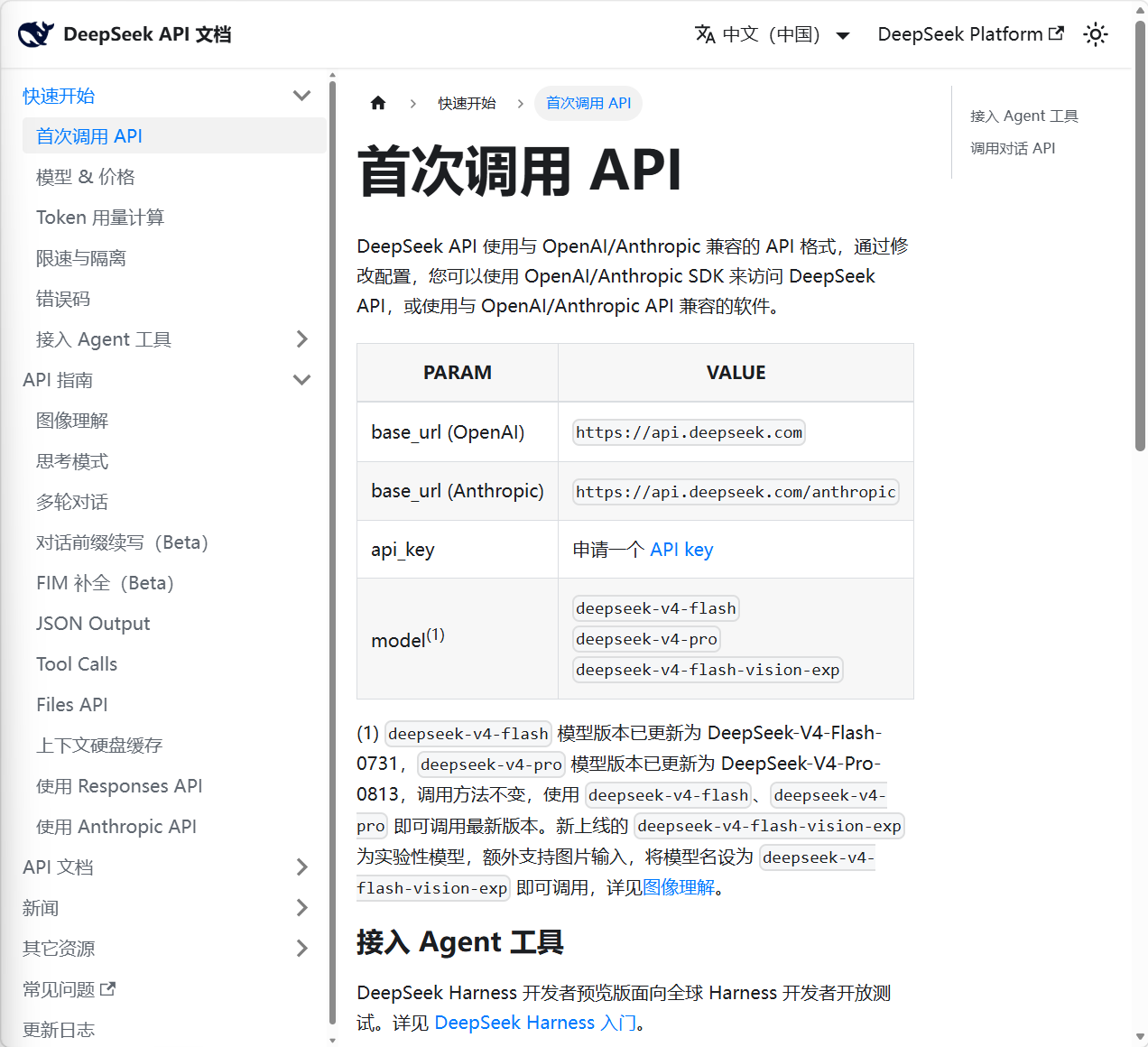The image size is (1148, 1047).
Task: Expand the 新闻 sidebar chevron
Action: [302, 908]
